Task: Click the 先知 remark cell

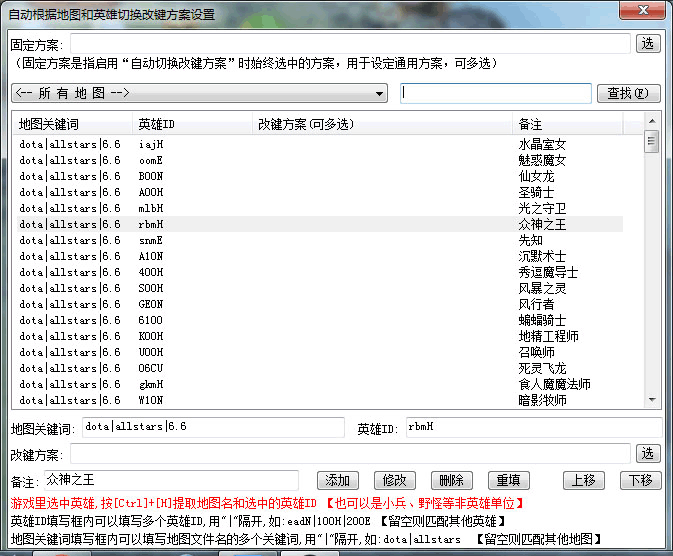Action: (531, 240)
